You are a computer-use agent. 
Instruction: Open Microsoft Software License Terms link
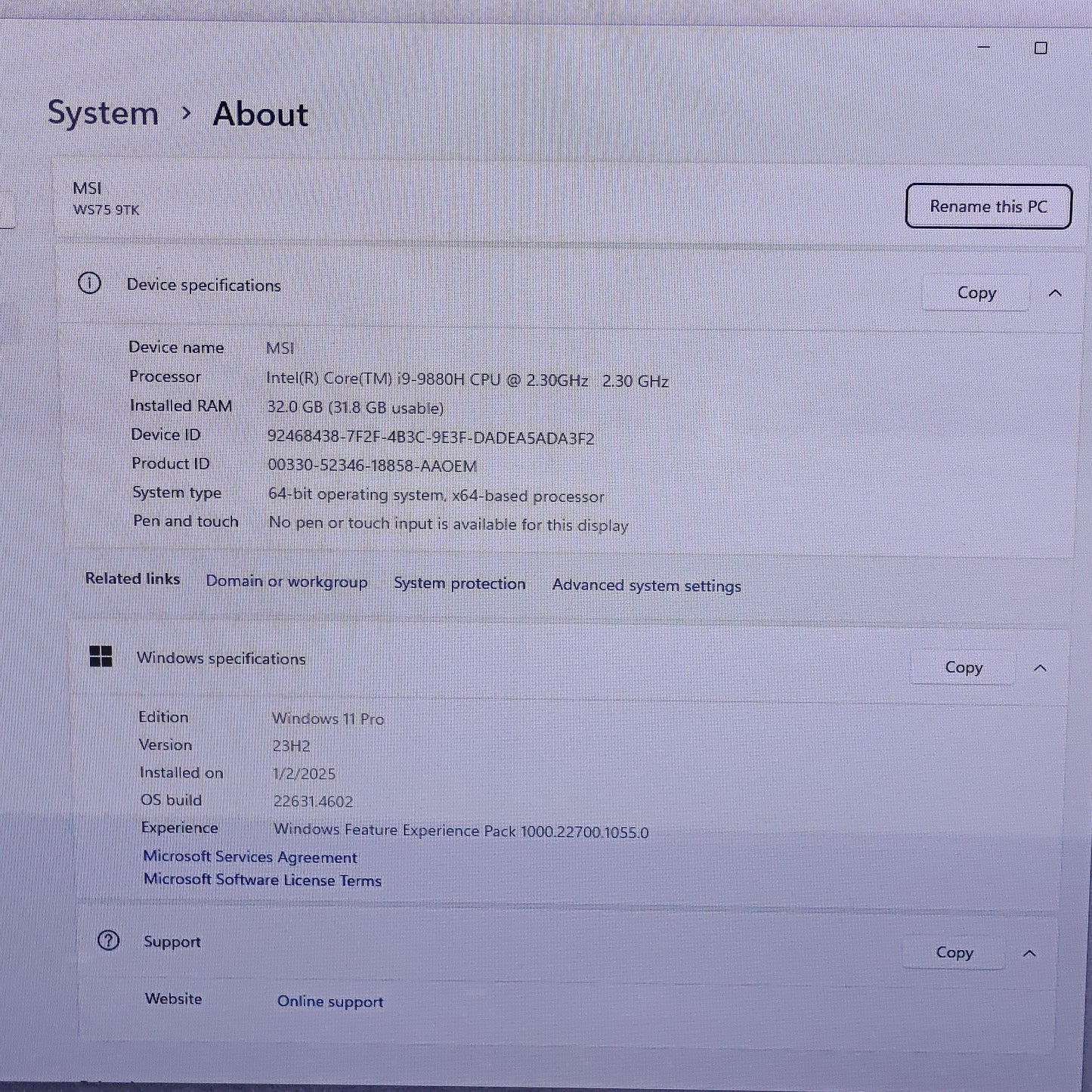(262, 880)
